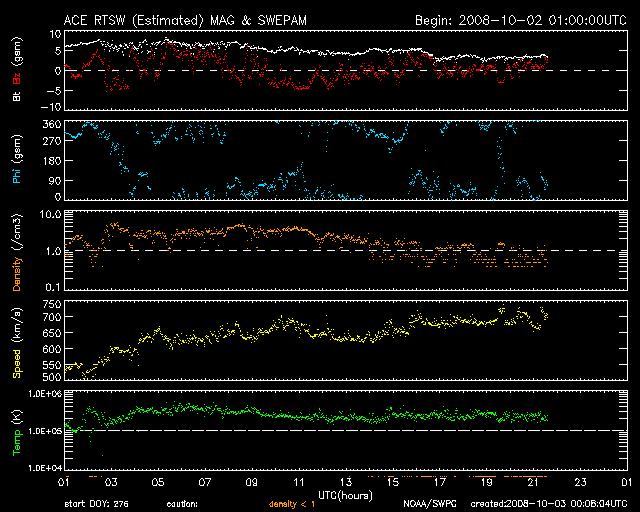Click the '15' hour label on the time axis
Viewport: 640px width, 512px height.
coord(393,482)
